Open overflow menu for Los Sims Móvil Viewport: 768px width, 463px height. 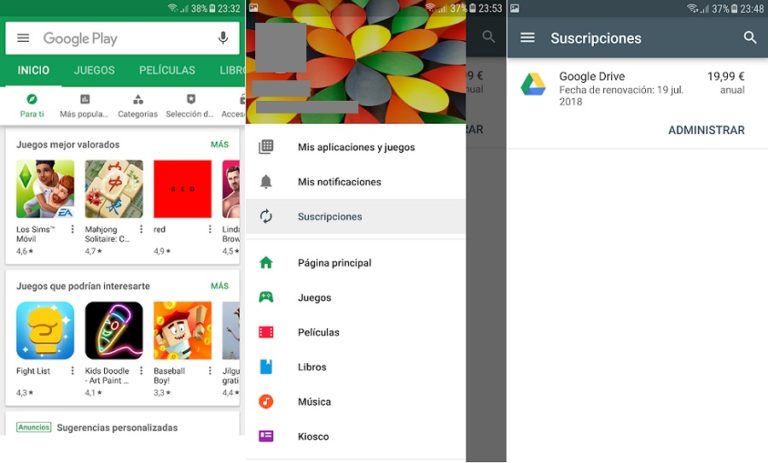coord(72,229)
